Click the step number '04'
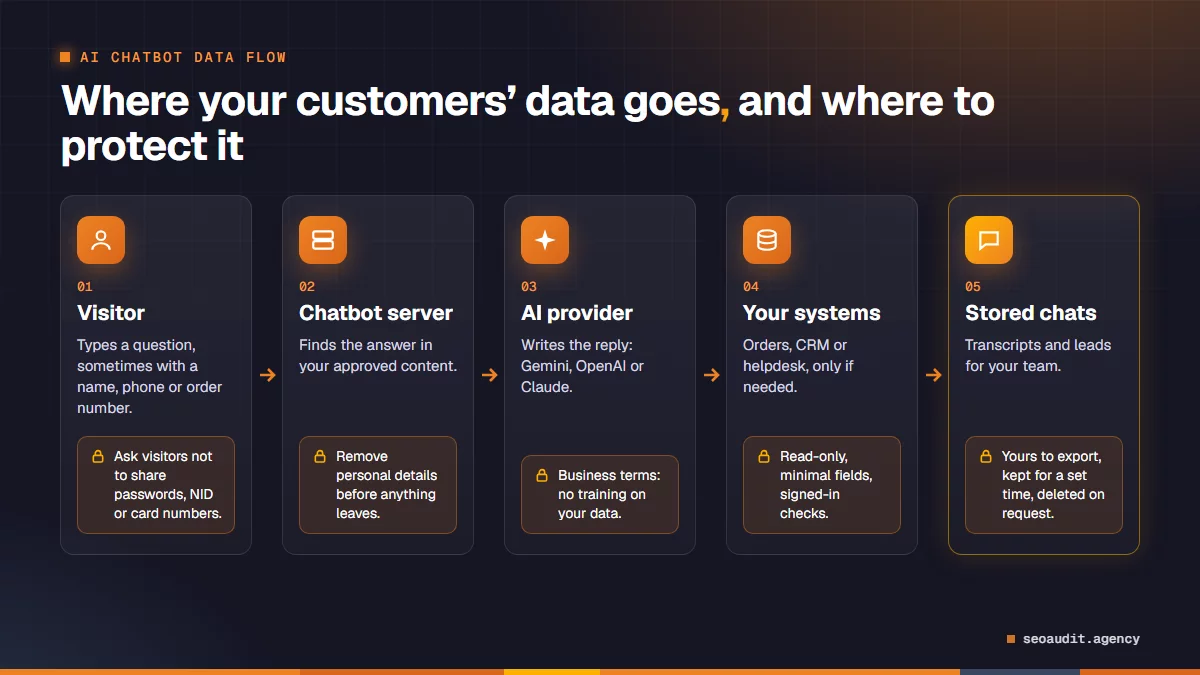This screenshot has width=1200, height=675. point(751,287)
